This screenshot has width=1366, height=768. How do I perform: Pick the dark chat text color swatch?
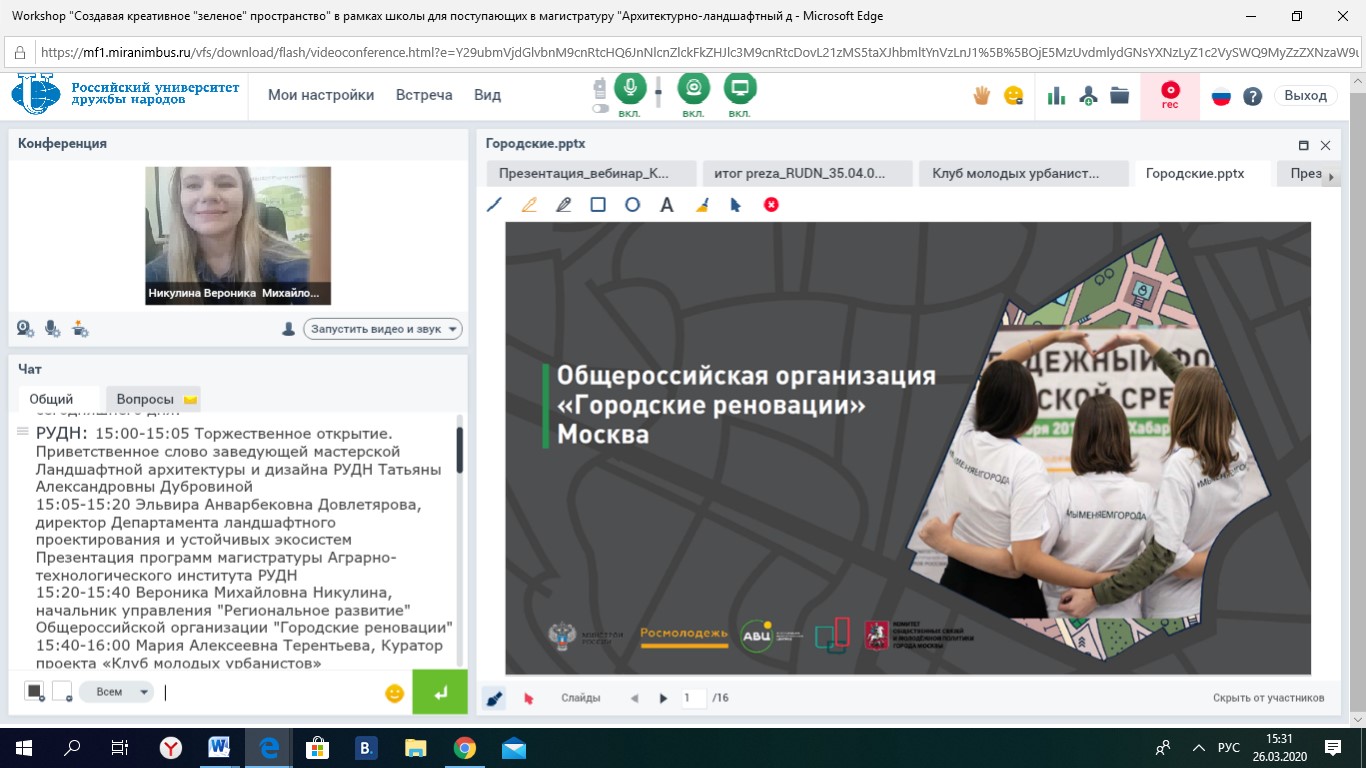pos(35,691)
